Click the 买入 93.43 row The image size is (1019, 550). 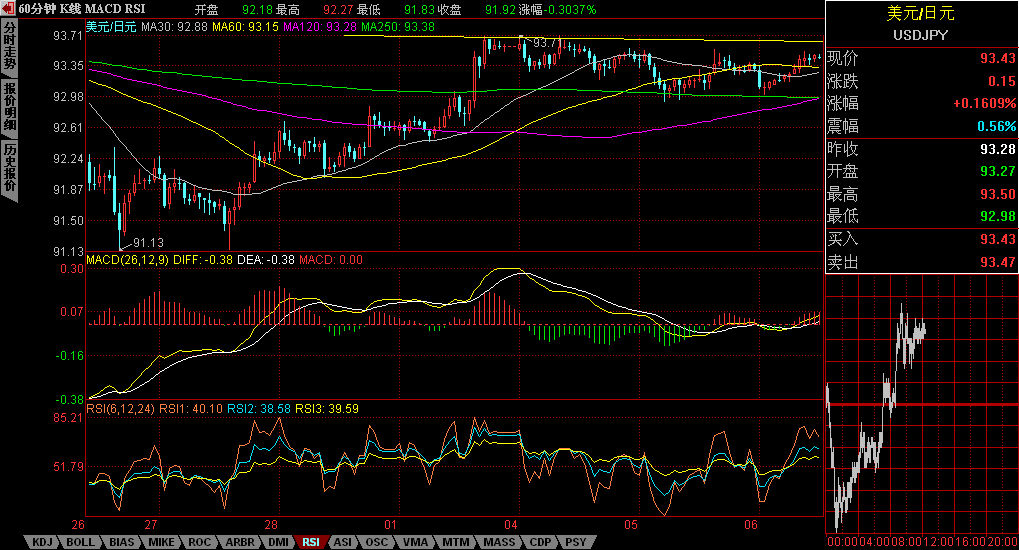(921, 239)
